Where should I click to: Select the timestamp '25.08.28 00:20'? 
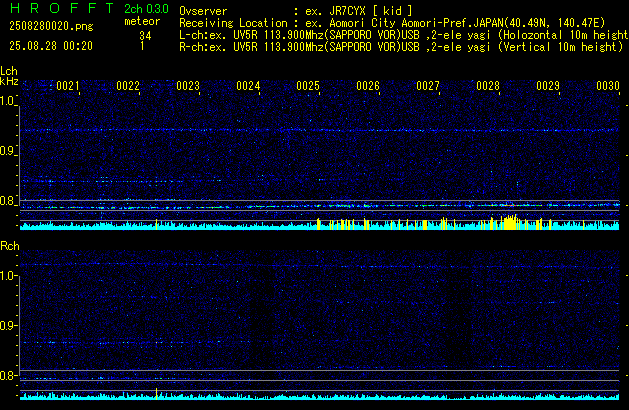tap(51, 46)
